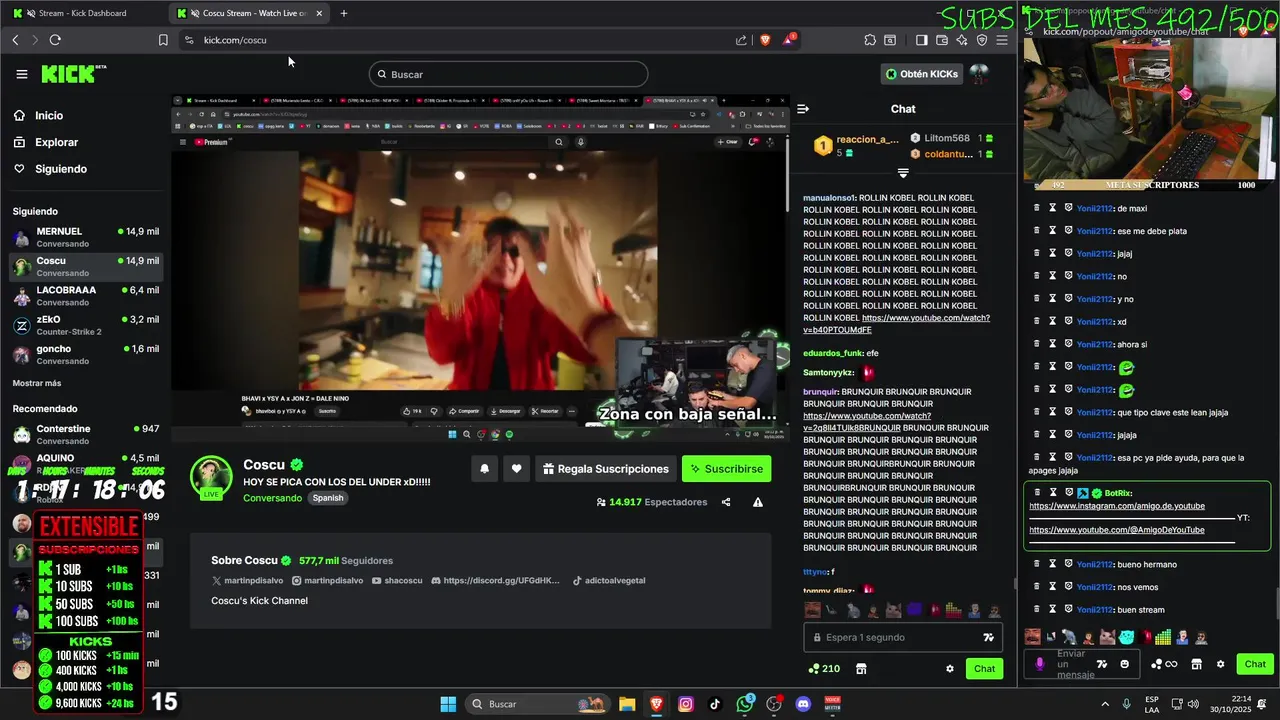Open the Kick hamburger sidebar menu

22,74
